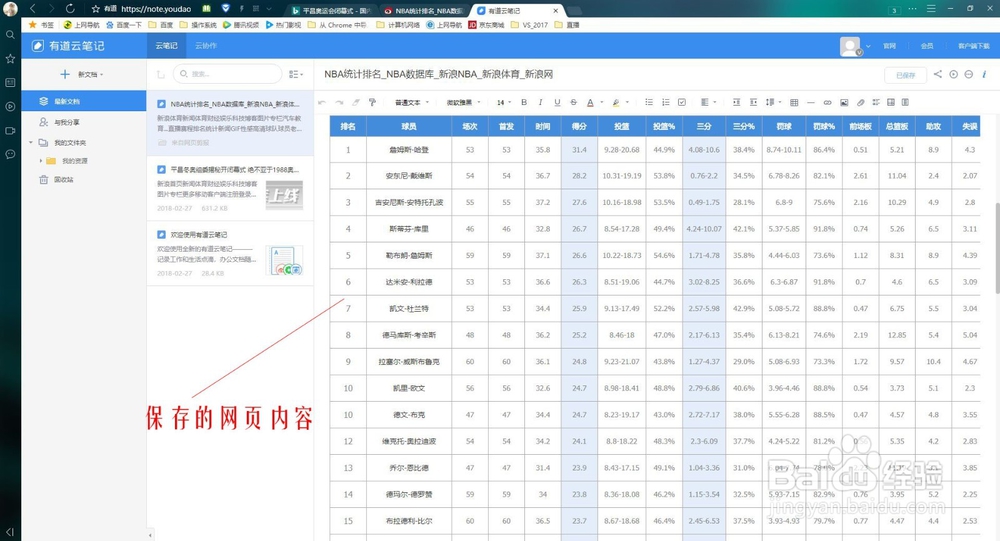Screen dimensions: 1000x541
Task: Insert a table from the toolbar
Action: (794, 102)
